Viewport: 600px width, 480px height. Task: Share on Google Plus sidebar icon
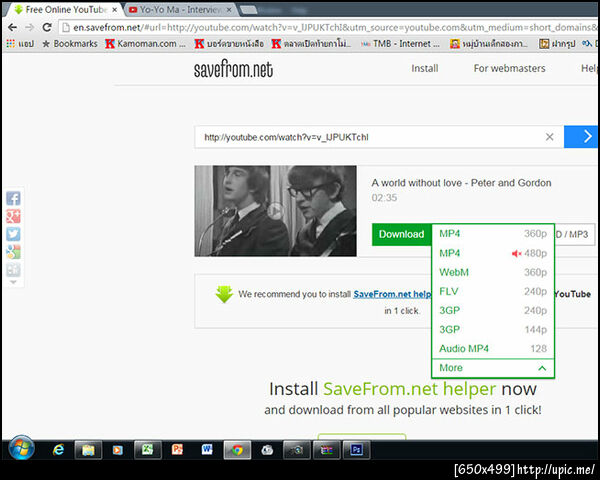click(x=13, y=216)
